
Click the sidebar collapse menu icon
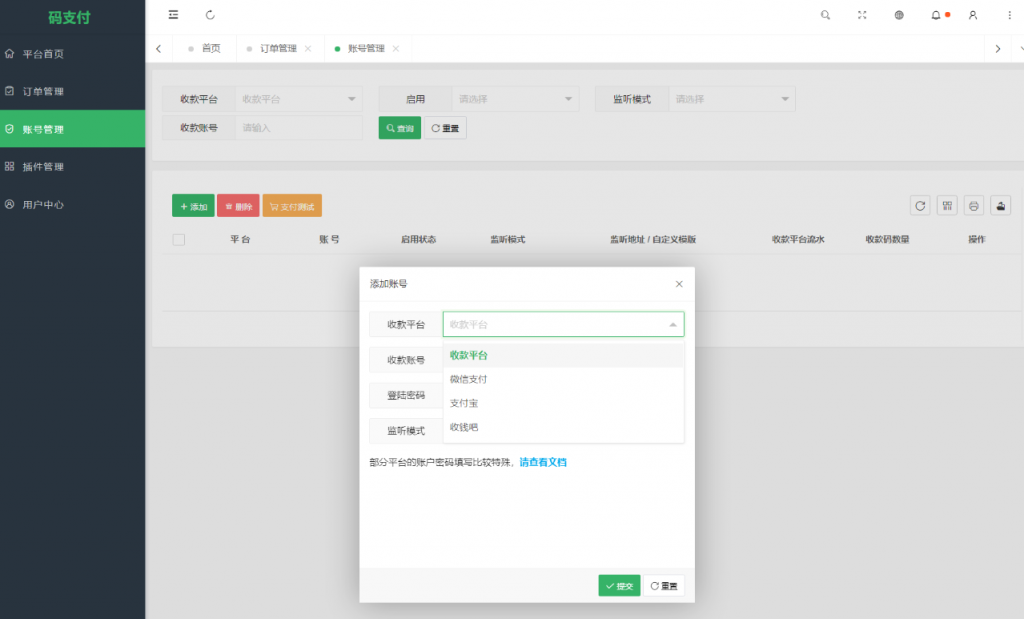pos(174,15)
